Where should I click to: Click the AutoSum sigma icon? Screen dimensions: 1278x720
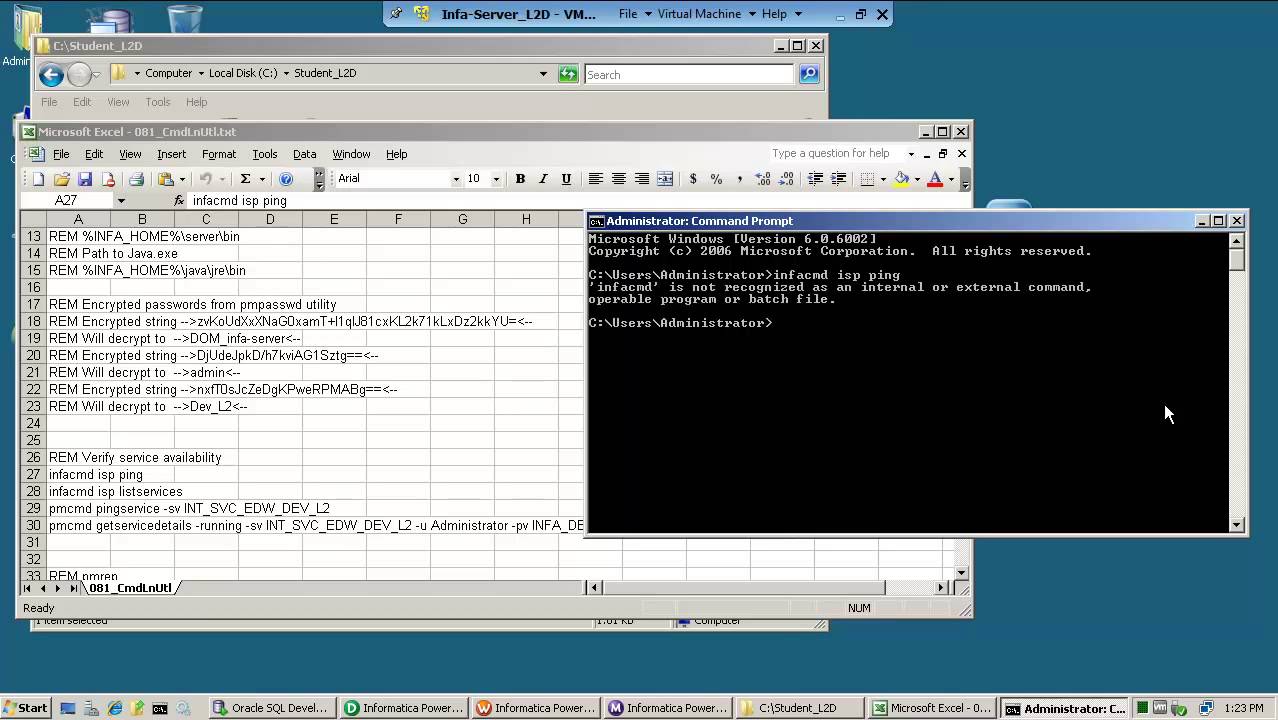[x=245, y=179]
